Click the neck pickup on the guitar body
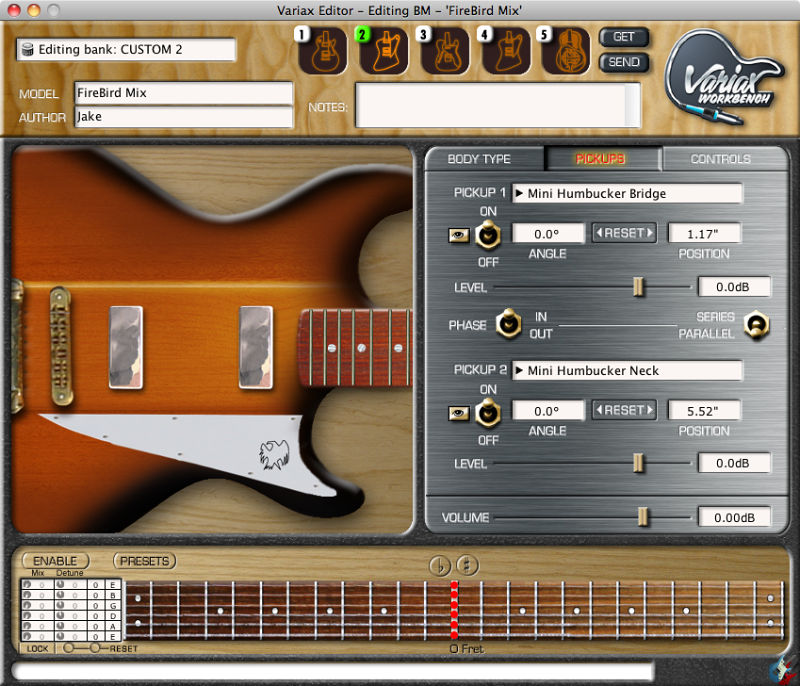This screenshot has height=686, width=800. click(256, 347)
